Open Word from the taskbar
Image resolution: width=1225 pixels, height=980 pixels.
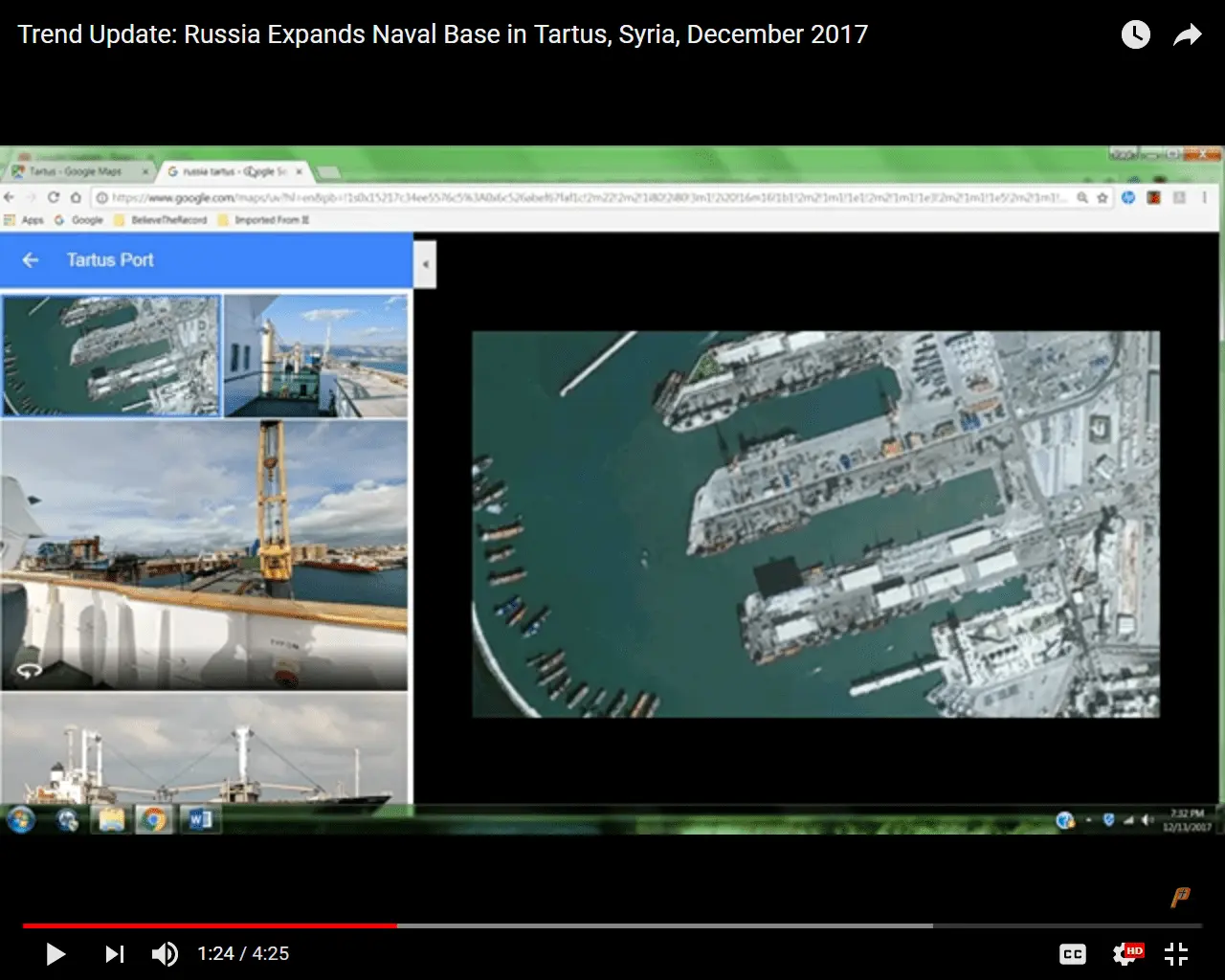click(x=200, y=820)
